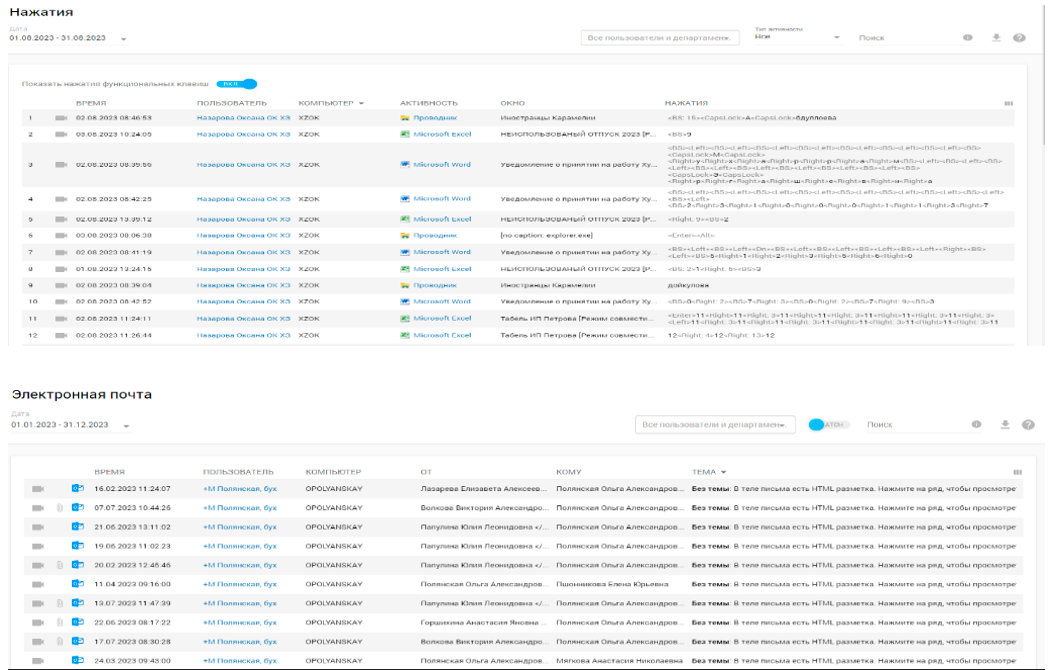Open video for keystroke row 02.08.2023 08:46:53

[61, 118]
